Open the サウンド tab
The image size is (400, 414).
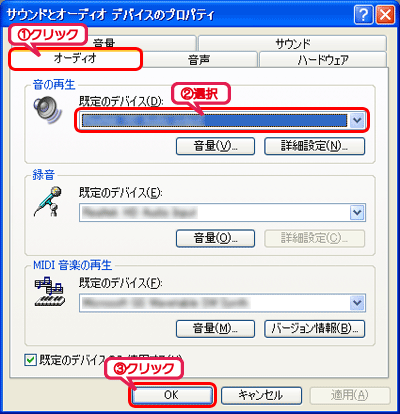coord(292,43)
